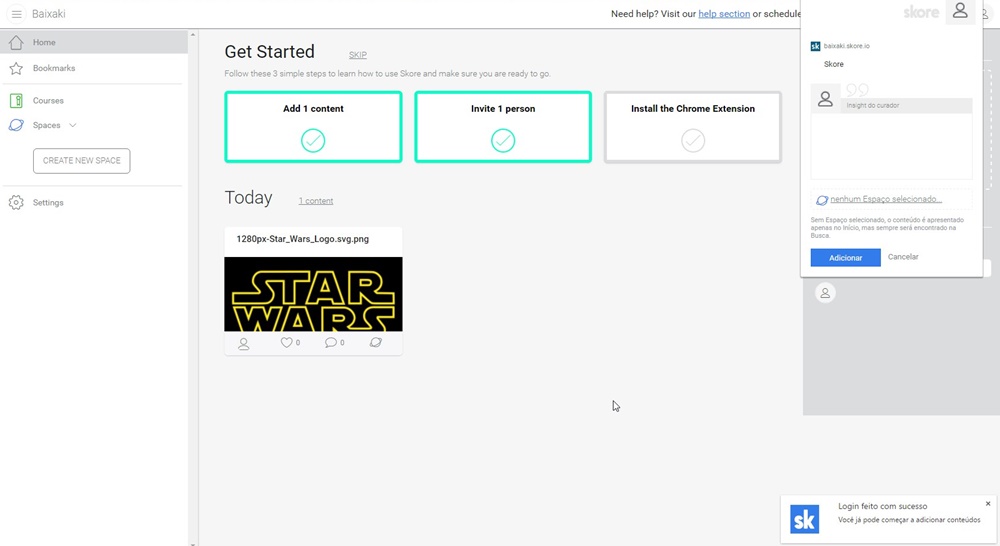Toggle the Add 1 content checkmark
1000x546 pixels.
pos(313,141)
